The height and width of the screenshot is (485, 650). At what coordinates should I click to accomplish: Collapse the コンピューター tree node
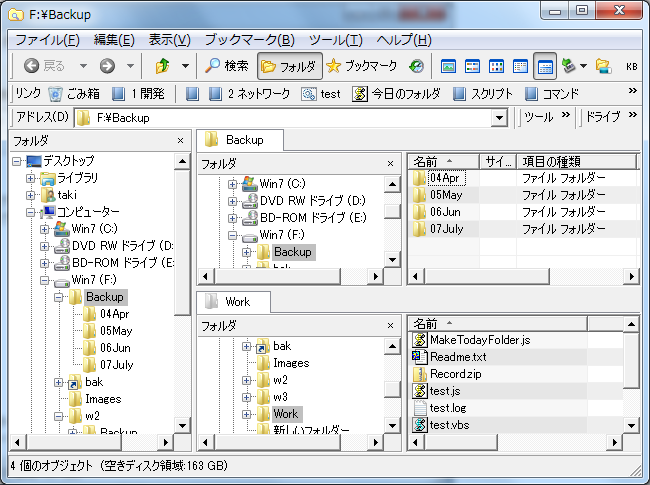click(31, 212)
